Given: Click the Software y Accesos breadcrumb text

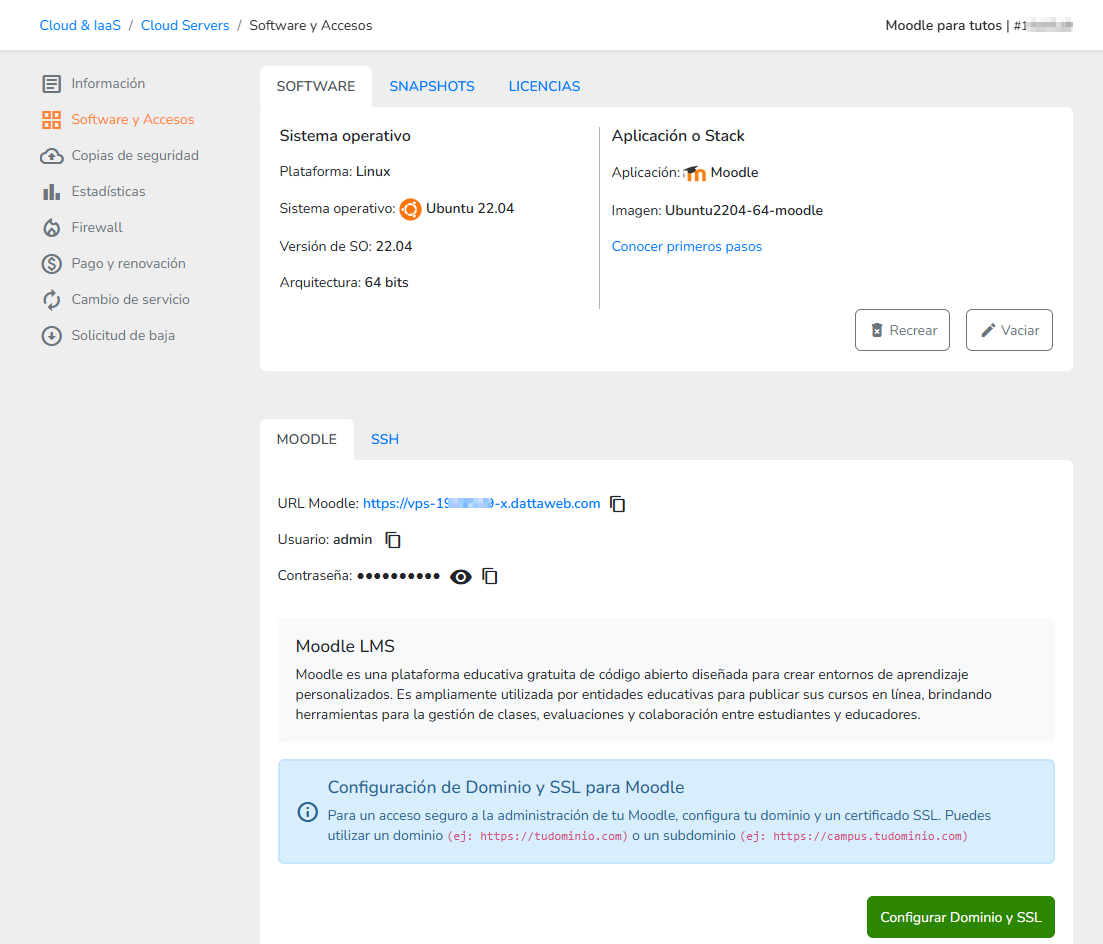Looking at the screenshot, I should [311, 25].
